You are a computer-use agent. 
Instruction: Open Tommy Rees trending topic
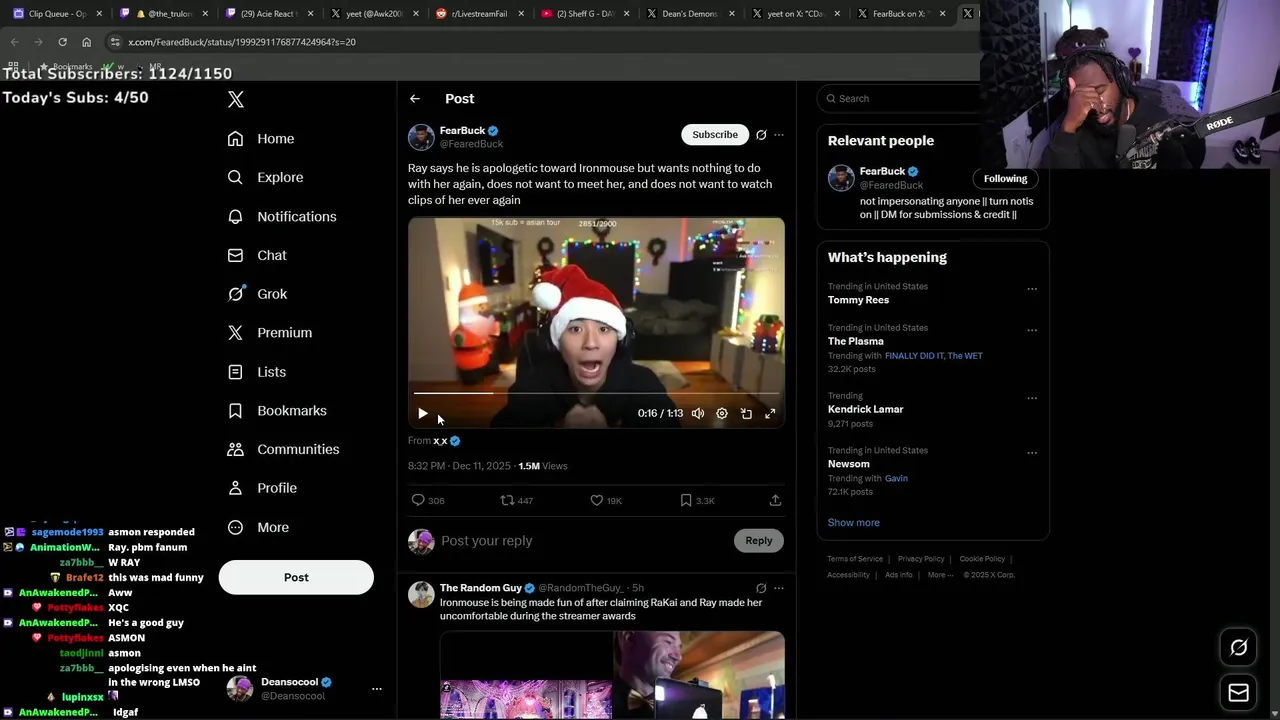point(858,300)
